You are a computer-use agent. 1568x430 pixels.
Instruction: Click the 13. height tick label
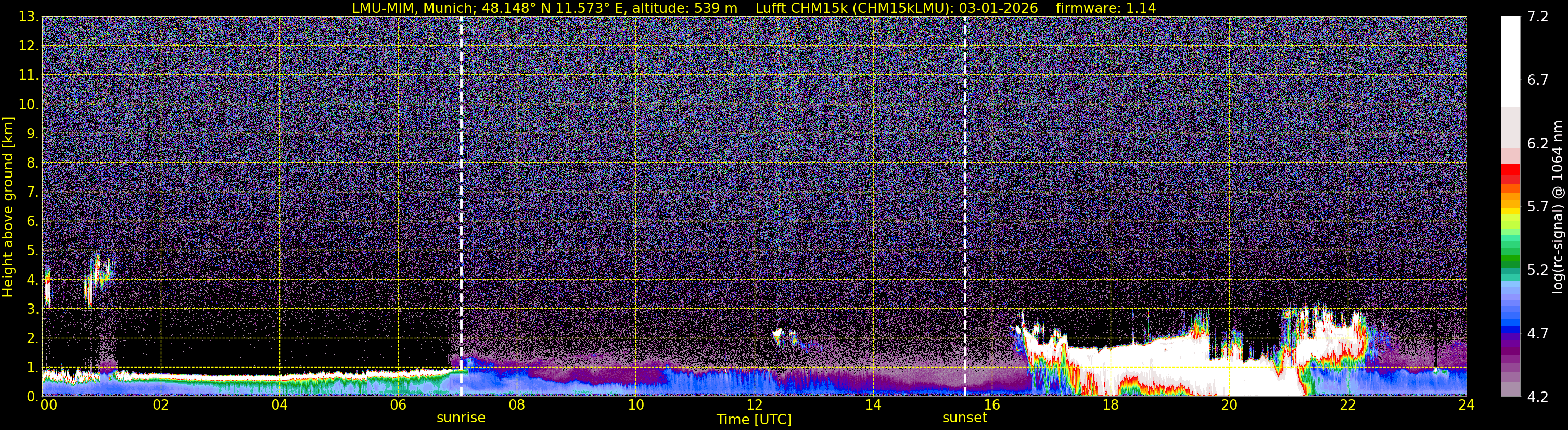tap(29, 17)
